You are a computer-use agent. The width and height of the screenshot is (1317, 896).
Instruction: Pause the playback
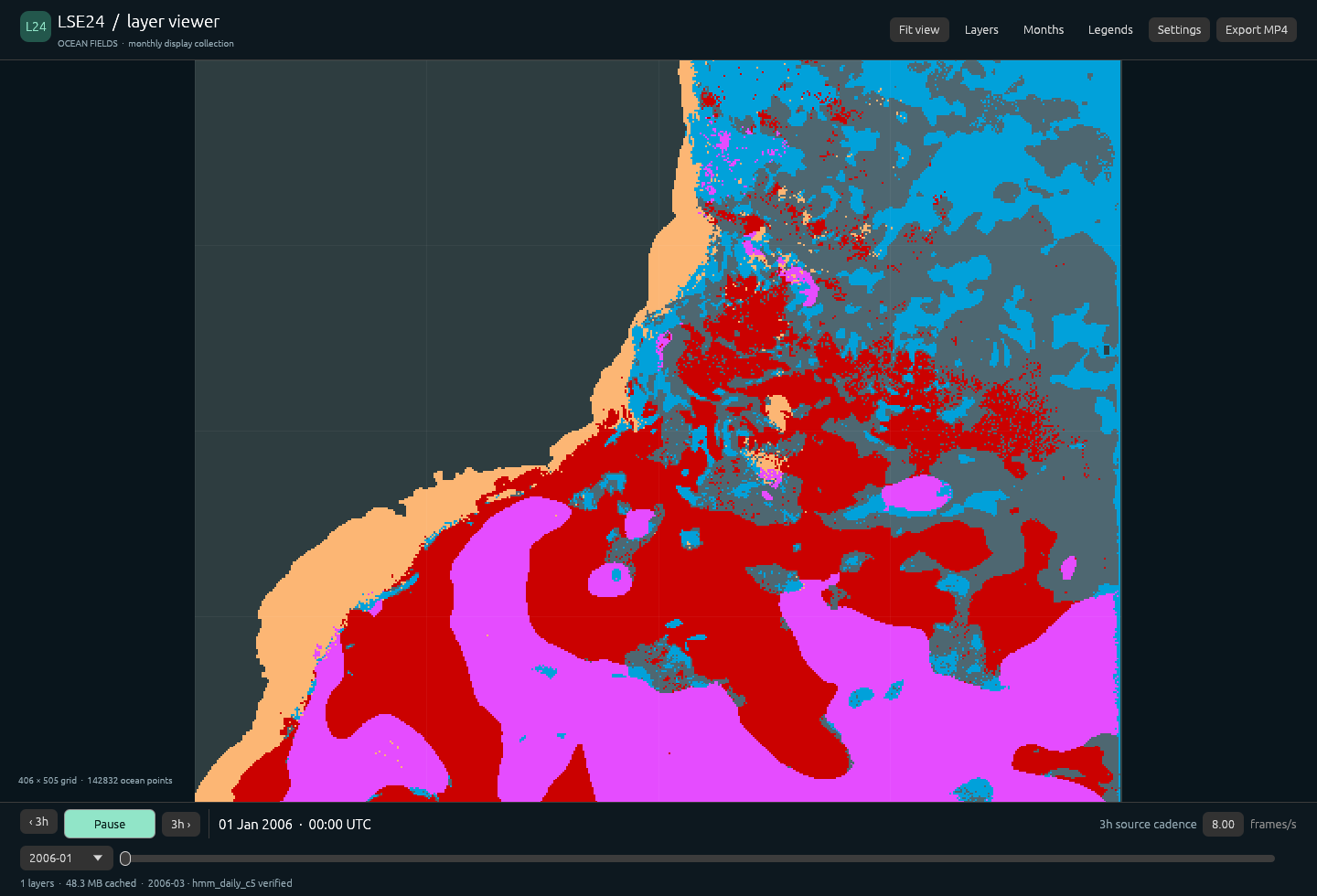click(110, 824)
